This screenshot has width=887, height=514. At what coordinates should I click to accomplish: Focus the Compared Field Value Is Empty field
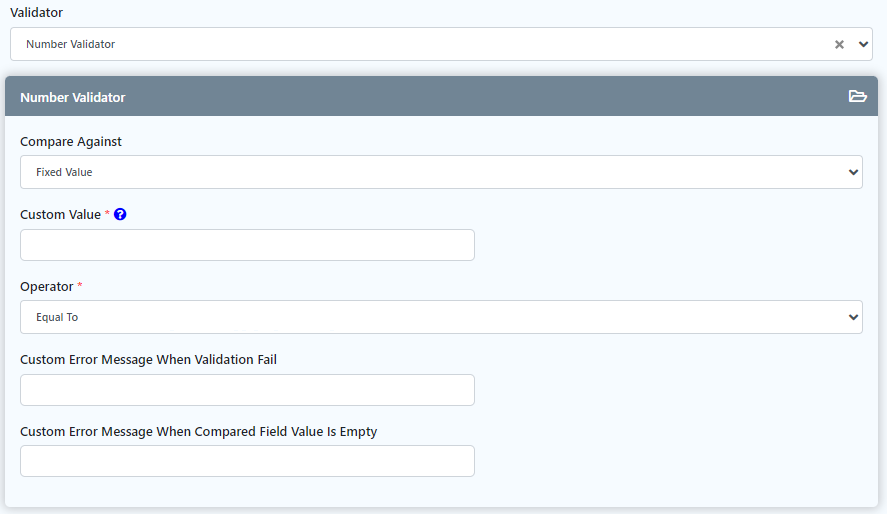coord(247,461)
